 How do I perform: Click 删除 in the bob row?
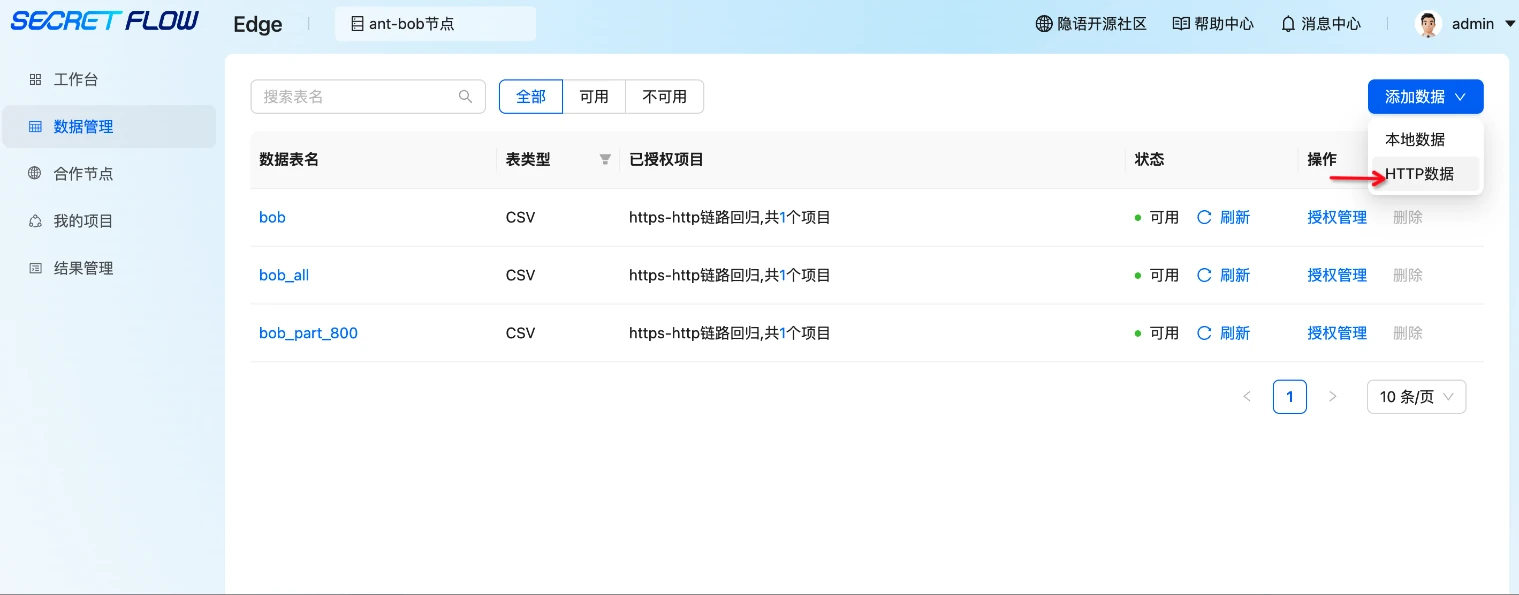click(x=1408, y=217)
